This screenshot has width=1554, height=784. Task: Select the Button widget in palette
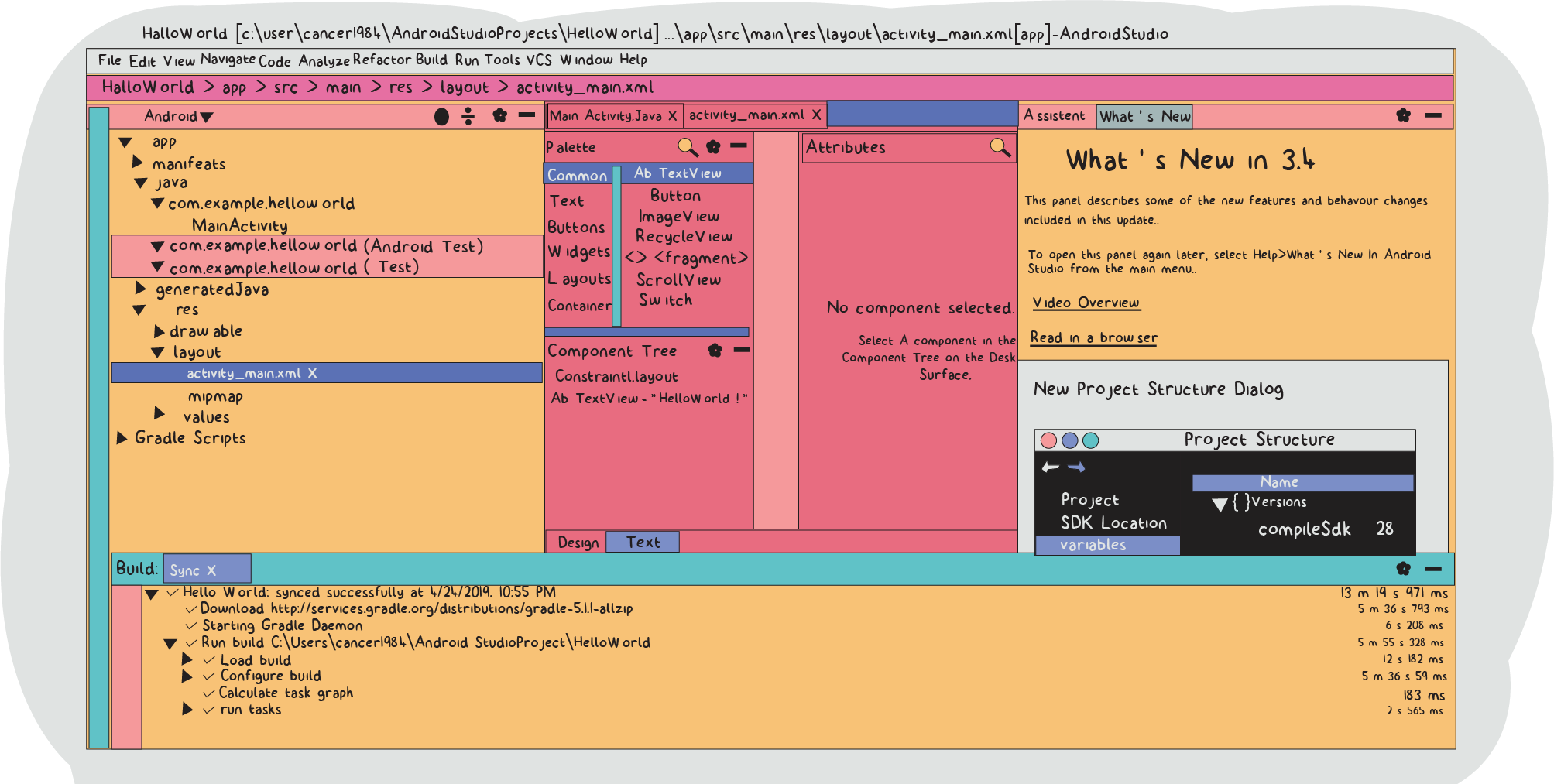675,196
